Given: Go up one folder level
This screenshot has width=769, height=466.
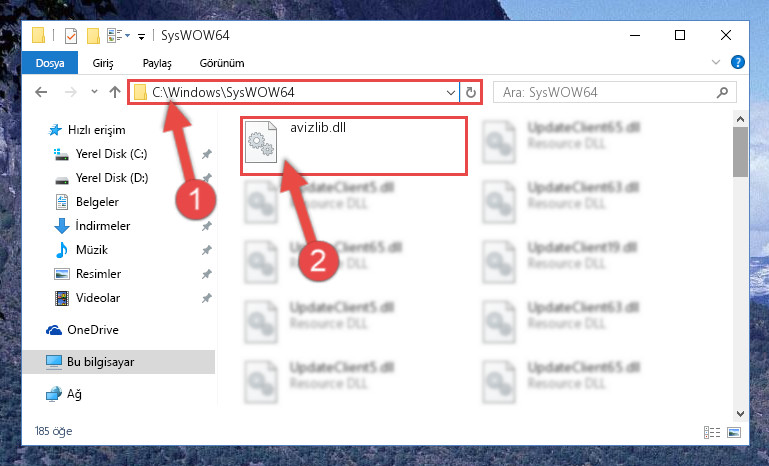Looking at the screenshot, I should (x=115, y=92).
